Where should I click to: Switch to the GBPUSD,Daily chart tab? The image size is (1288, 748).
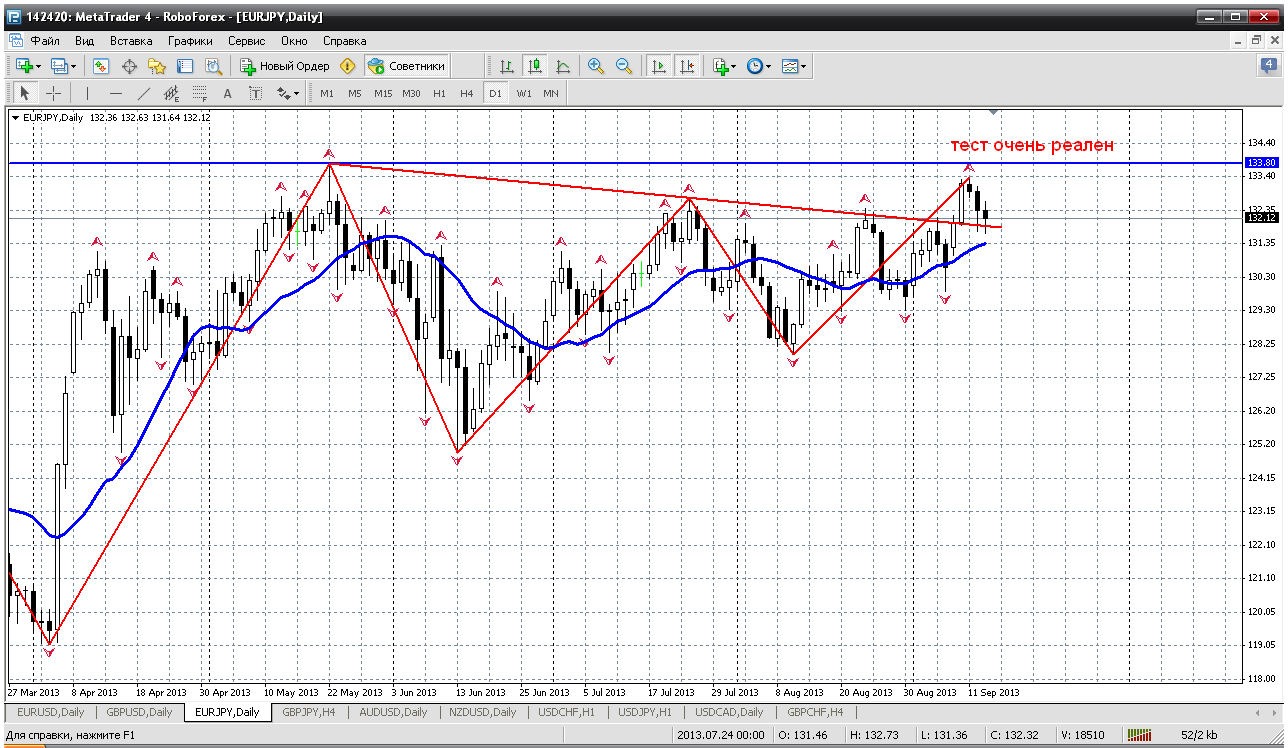click(139, 712)
